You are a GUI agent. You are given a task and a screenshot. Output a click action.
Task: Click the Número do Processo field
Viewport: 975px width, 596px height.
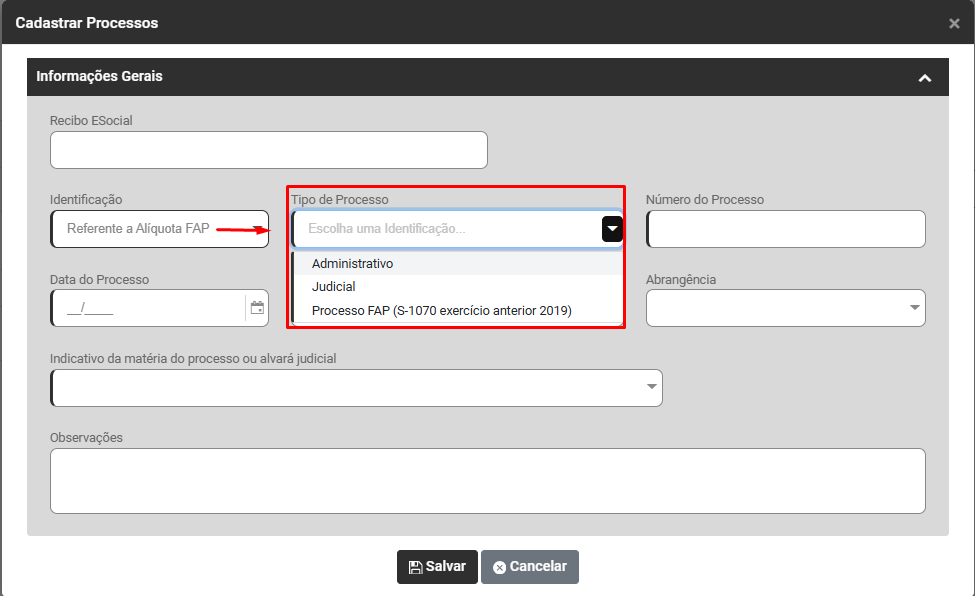point(786,229)
